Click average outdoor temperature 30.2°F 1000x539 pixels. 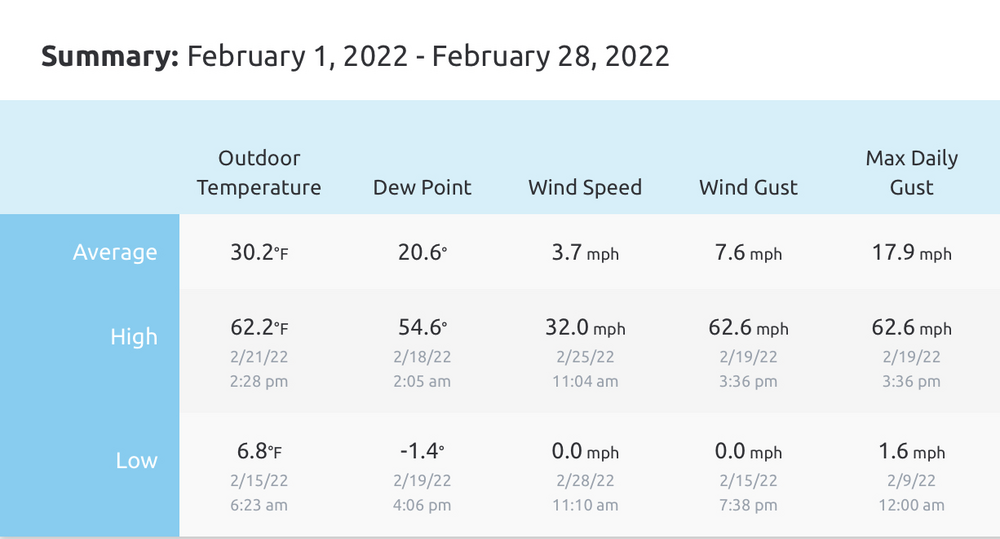click(x=259, y=252)
